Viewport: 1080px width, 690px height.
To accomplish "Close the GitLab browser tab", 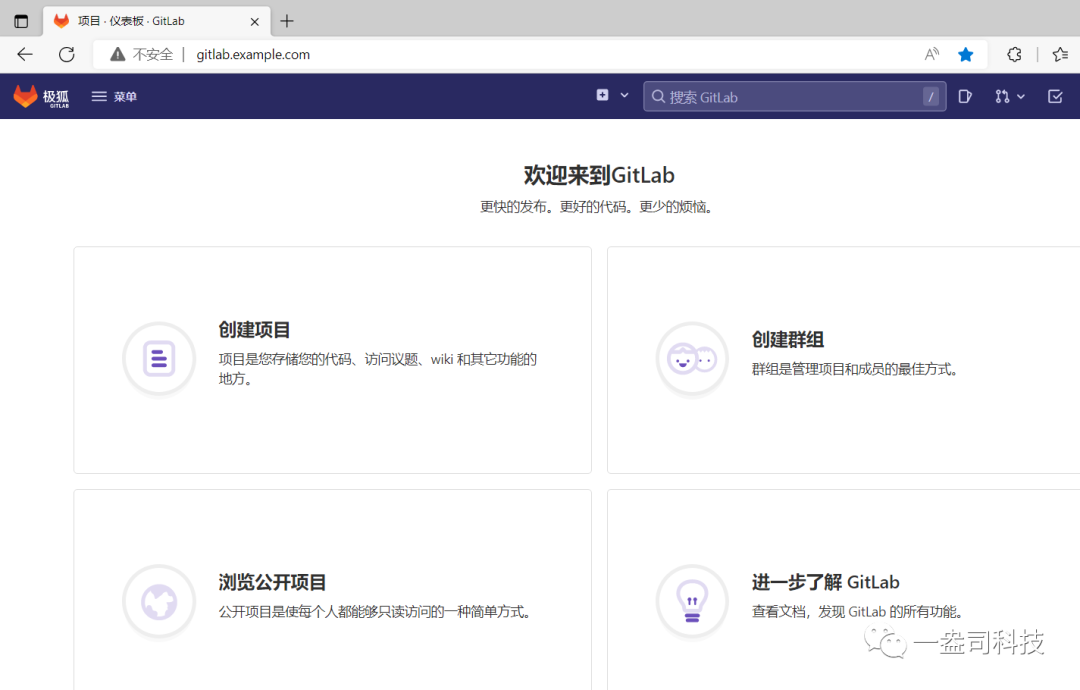I will [x=254, y=21].
